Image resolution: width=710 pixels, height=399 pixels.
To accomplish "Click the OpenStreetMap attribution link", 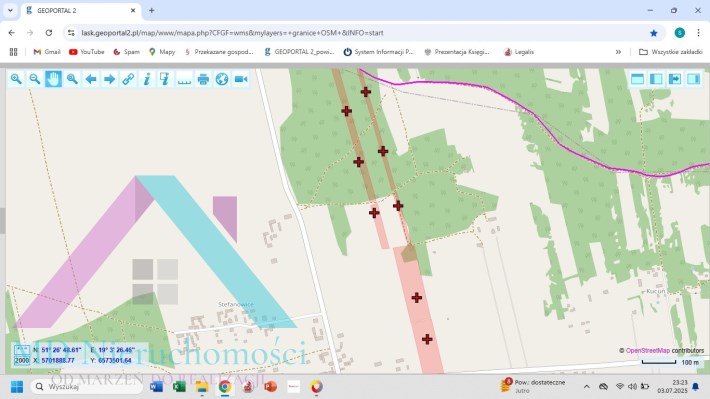I will click(x=648, y=351).
